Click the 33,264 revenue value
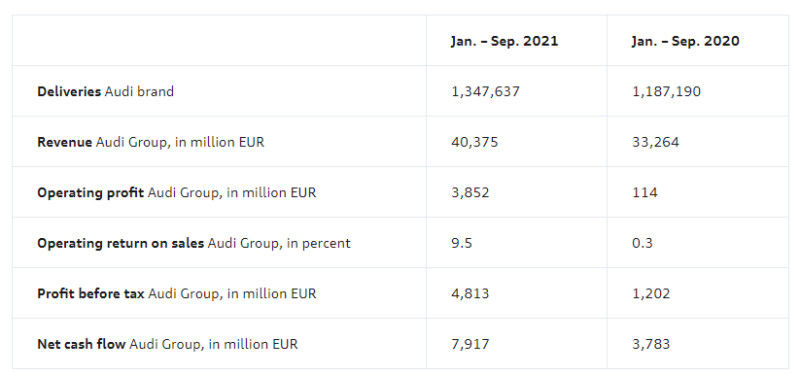Screen dimensions: 800x375 point(656,142)
